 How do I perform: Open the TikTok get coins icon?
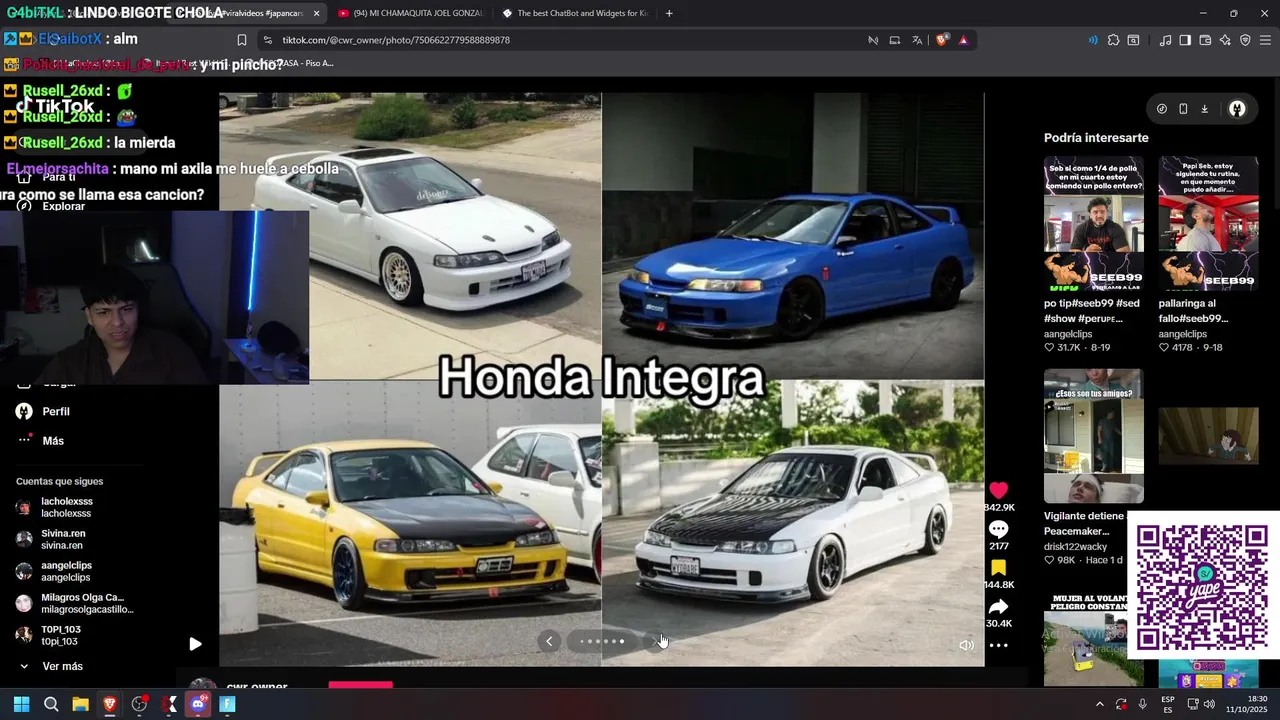click(1161, 109)
